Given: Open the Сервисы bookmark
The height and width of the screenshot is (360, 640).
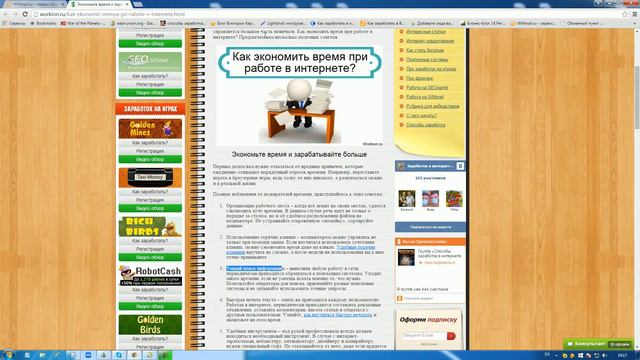Looking at the screenshot, I should click(x=14, y=23).
